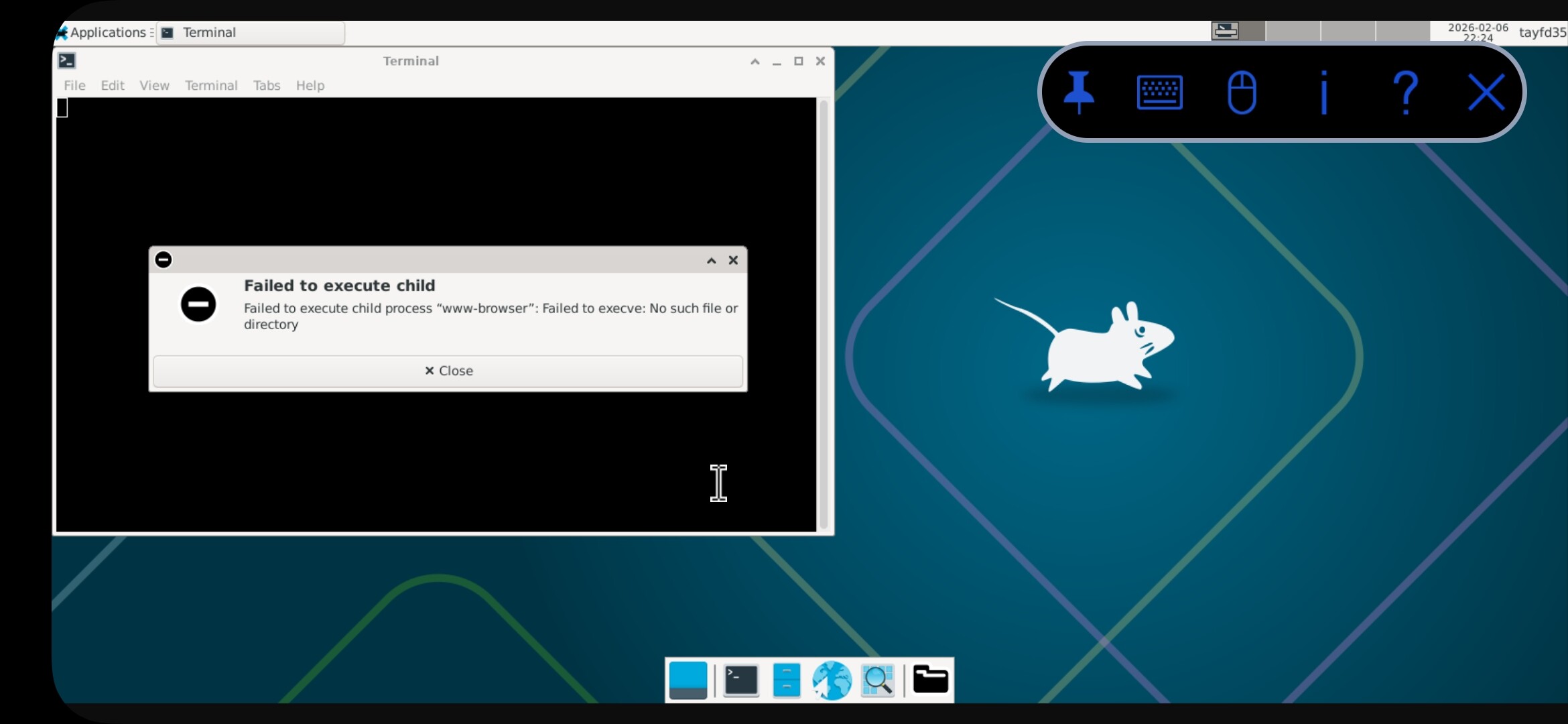Open the on-screen keyboard icon

tap(1159, 92)
